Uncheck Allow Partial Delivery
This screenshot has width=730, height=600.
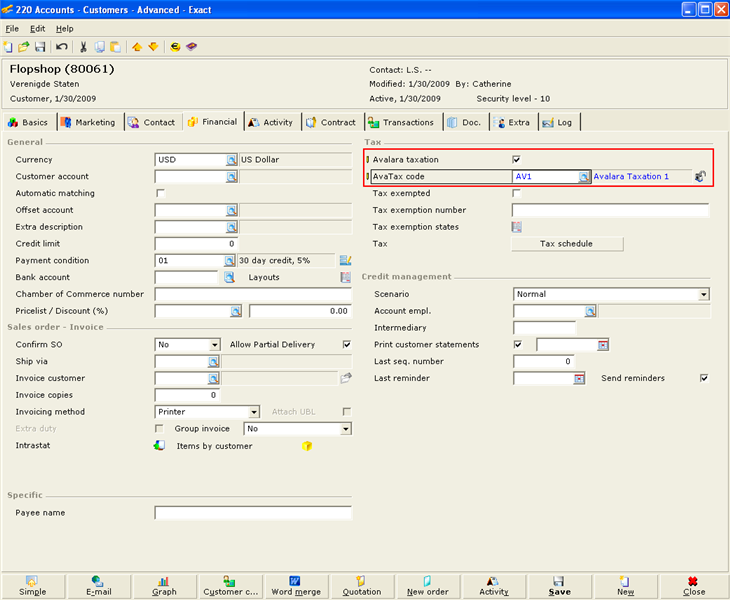click(x=347, y=345)
